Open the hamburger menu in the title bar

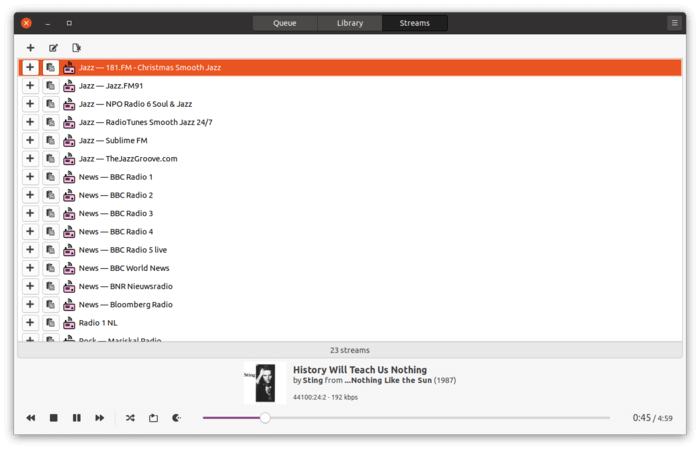point(674,22)
